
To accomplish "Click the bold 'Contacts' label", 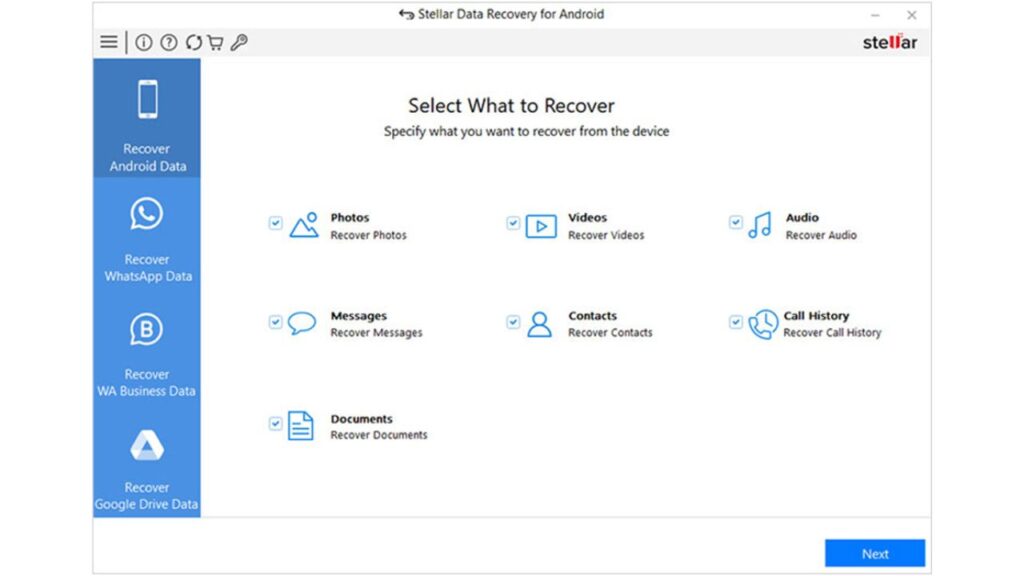I will point(592,315).
